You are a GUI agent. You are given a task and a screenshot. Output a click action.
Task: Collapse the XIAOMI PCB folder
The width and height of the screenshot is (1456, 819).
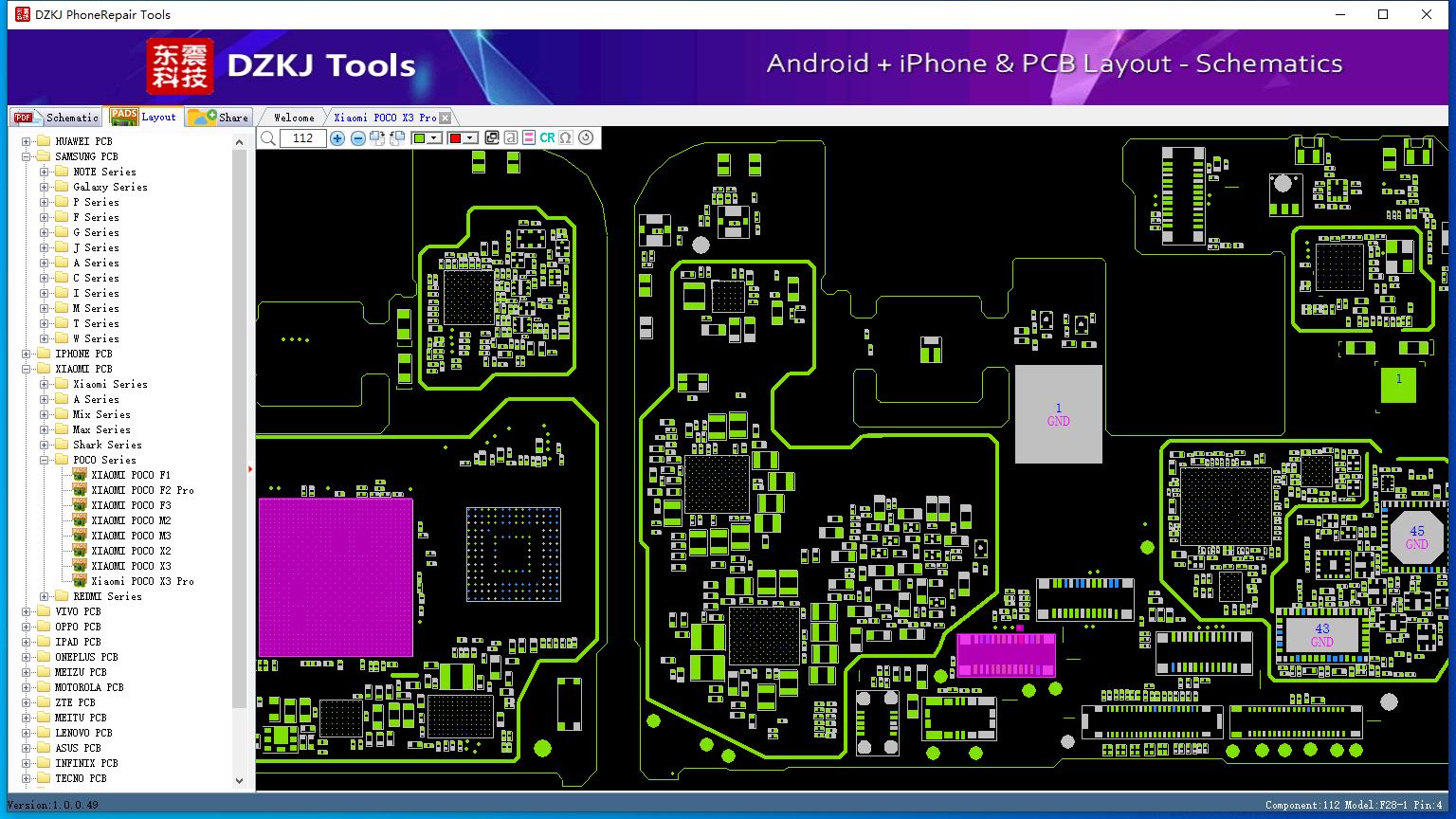pyautogui.click(x=27, y=369)
